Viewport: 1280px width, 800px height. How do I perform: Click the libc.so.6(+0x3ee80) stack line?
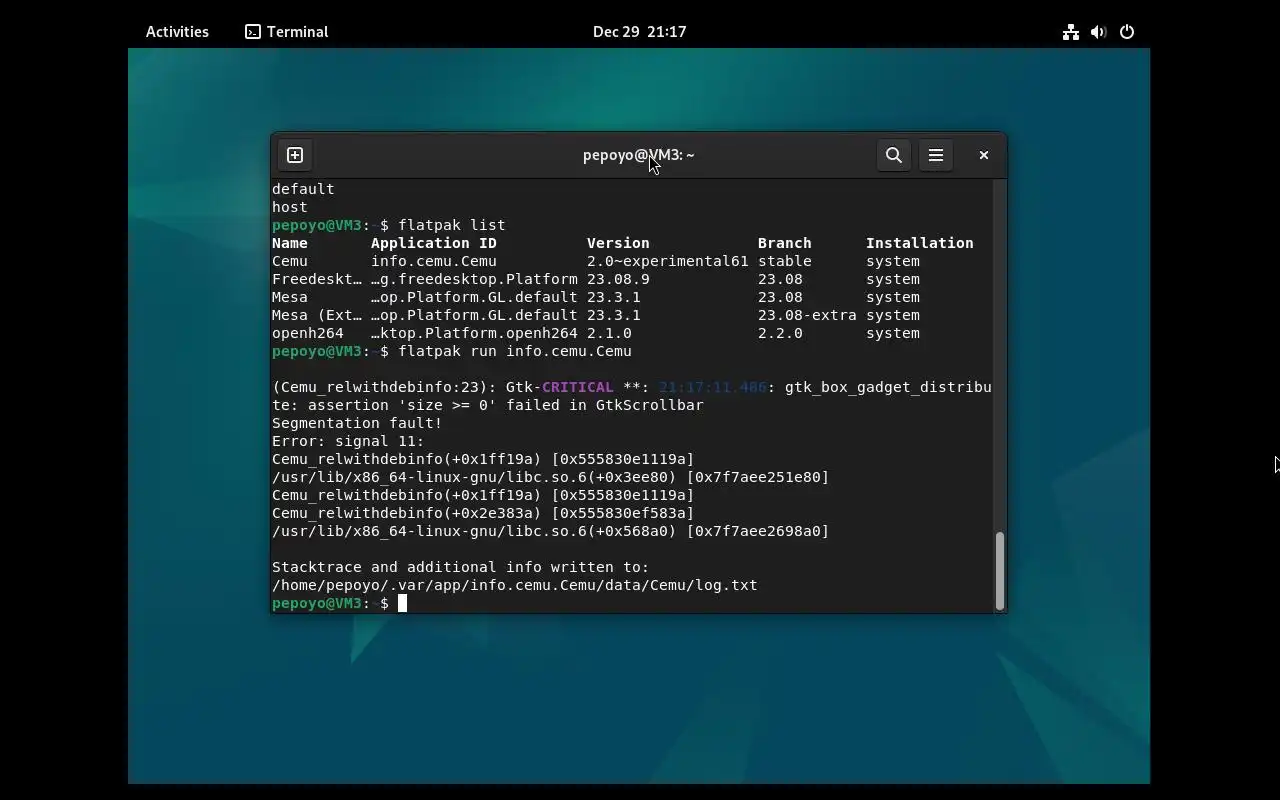click(551, 477)
